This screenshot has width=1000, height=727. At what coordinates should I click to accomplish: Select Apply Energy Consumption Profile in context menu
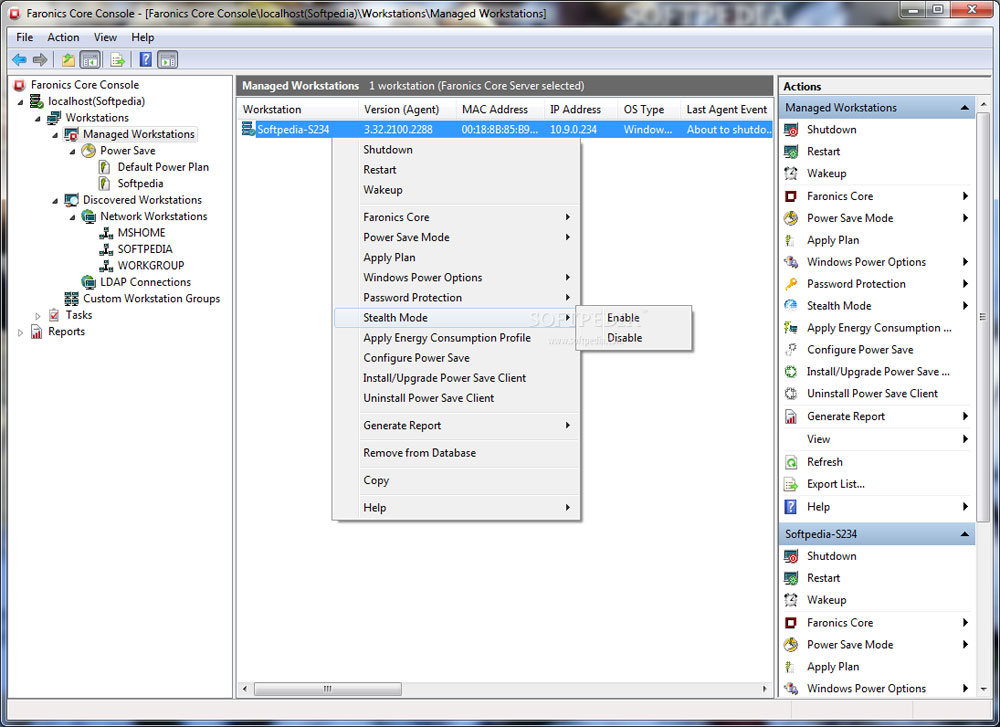pos(457,338)
